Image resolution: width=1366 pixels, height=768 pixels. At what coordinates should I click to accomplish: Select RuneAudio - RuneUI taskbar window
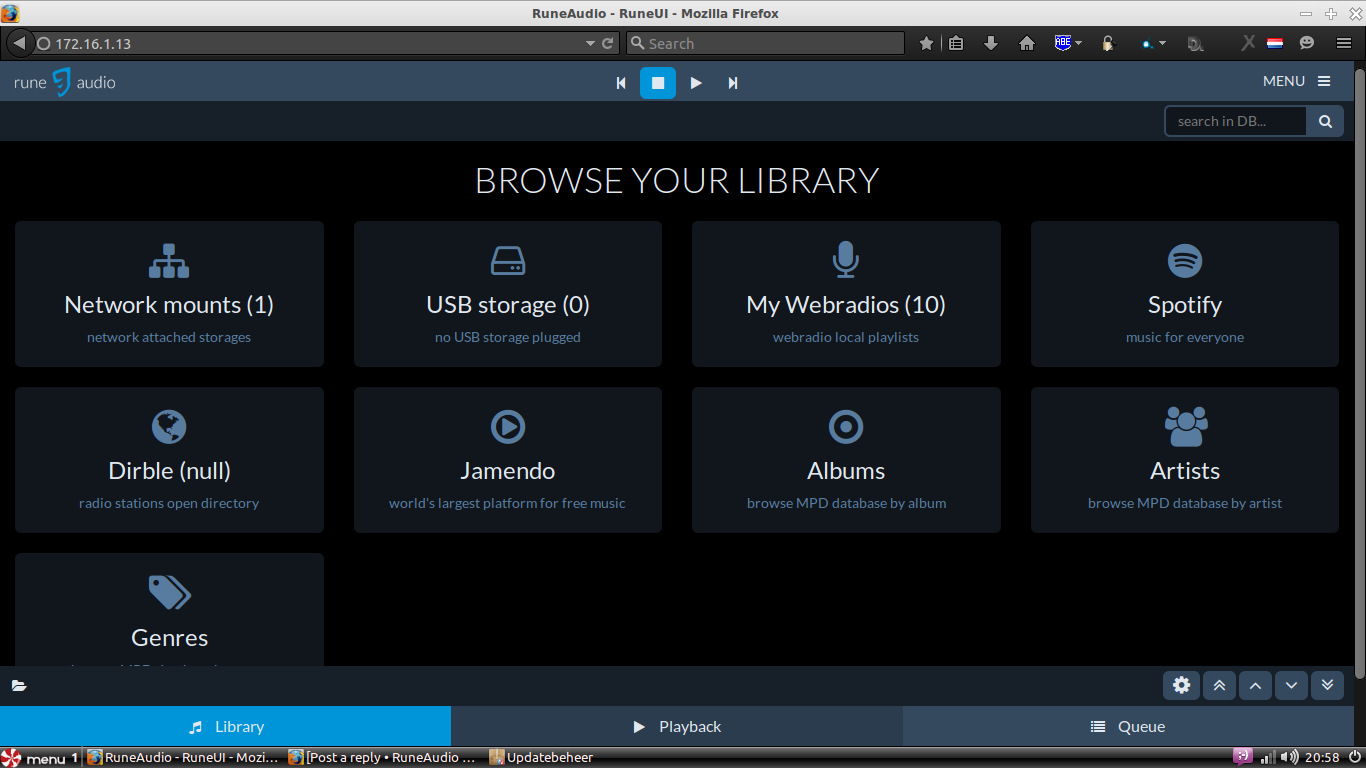(x=185, y=758)
